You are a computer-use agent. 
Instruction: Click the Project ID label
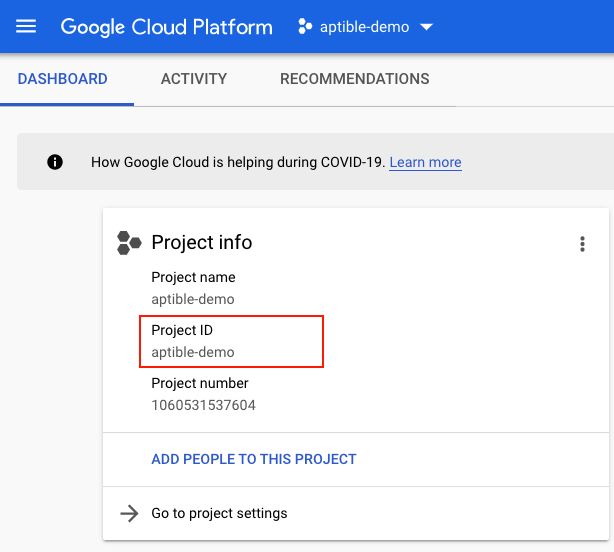point(182,330)
